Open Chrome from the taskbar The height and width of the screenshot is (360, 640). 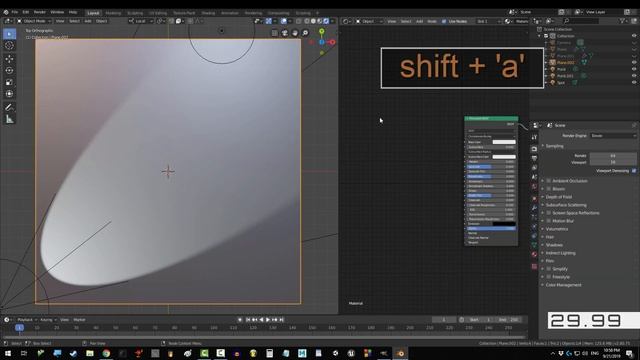point(106,353)
